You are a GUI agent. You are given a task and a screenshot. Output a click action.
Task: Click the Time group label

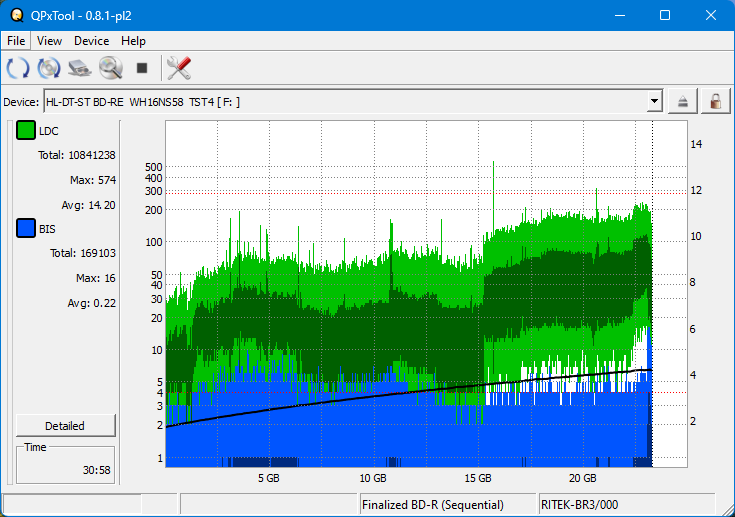35,447
